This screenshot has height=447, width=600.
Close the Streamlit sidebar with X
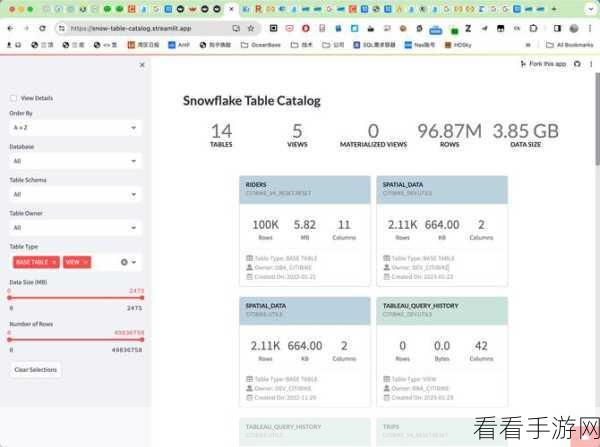tap(142, 65)
